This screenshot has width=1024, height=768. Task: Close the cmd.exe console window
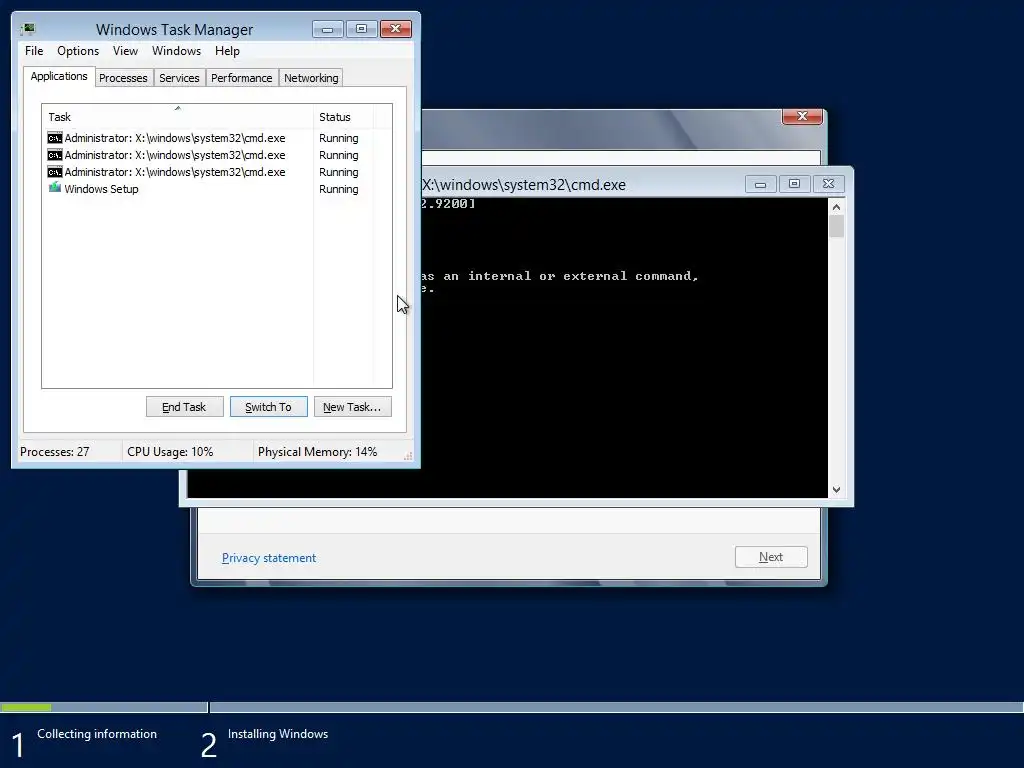(x=828, y=184)
